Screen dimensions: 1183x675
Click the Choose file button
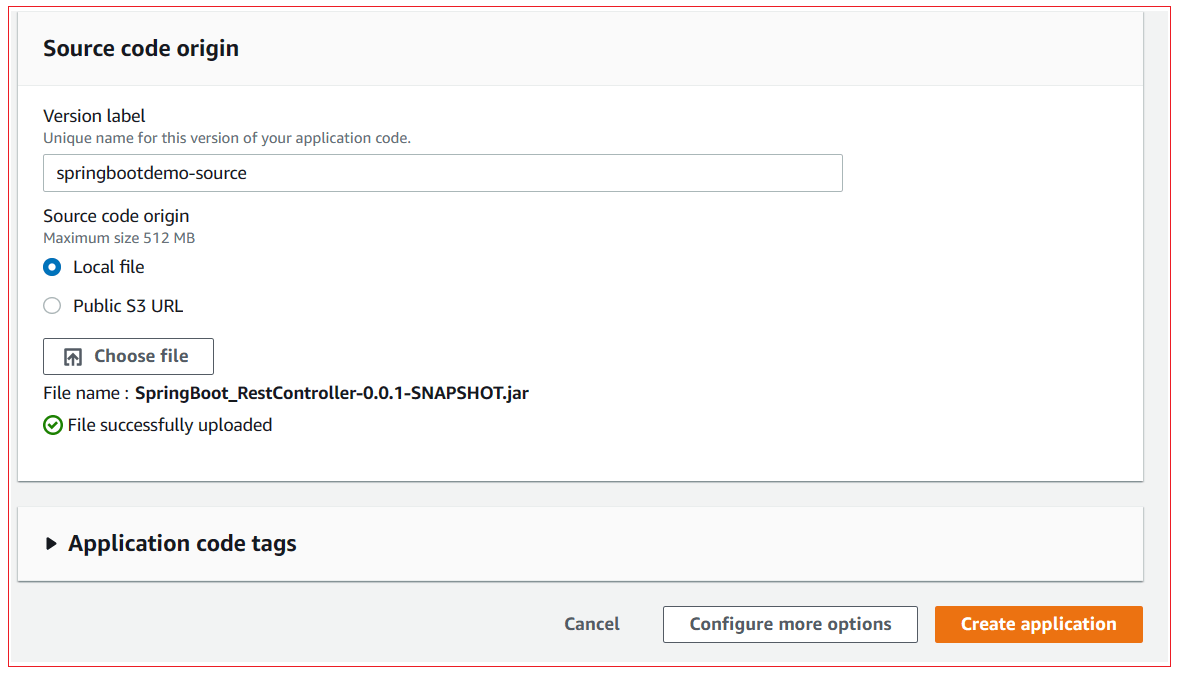(x=128, y=356)
